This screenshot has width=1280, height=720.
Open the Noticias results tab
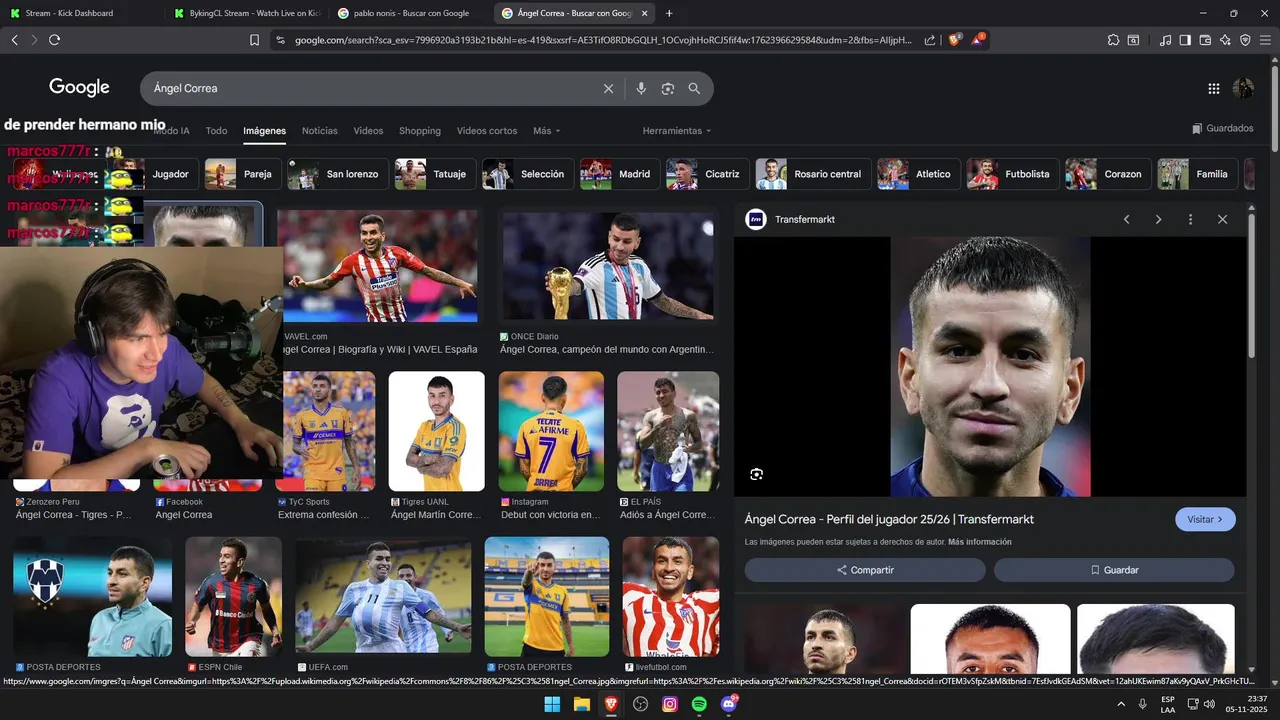click(320, 131)
